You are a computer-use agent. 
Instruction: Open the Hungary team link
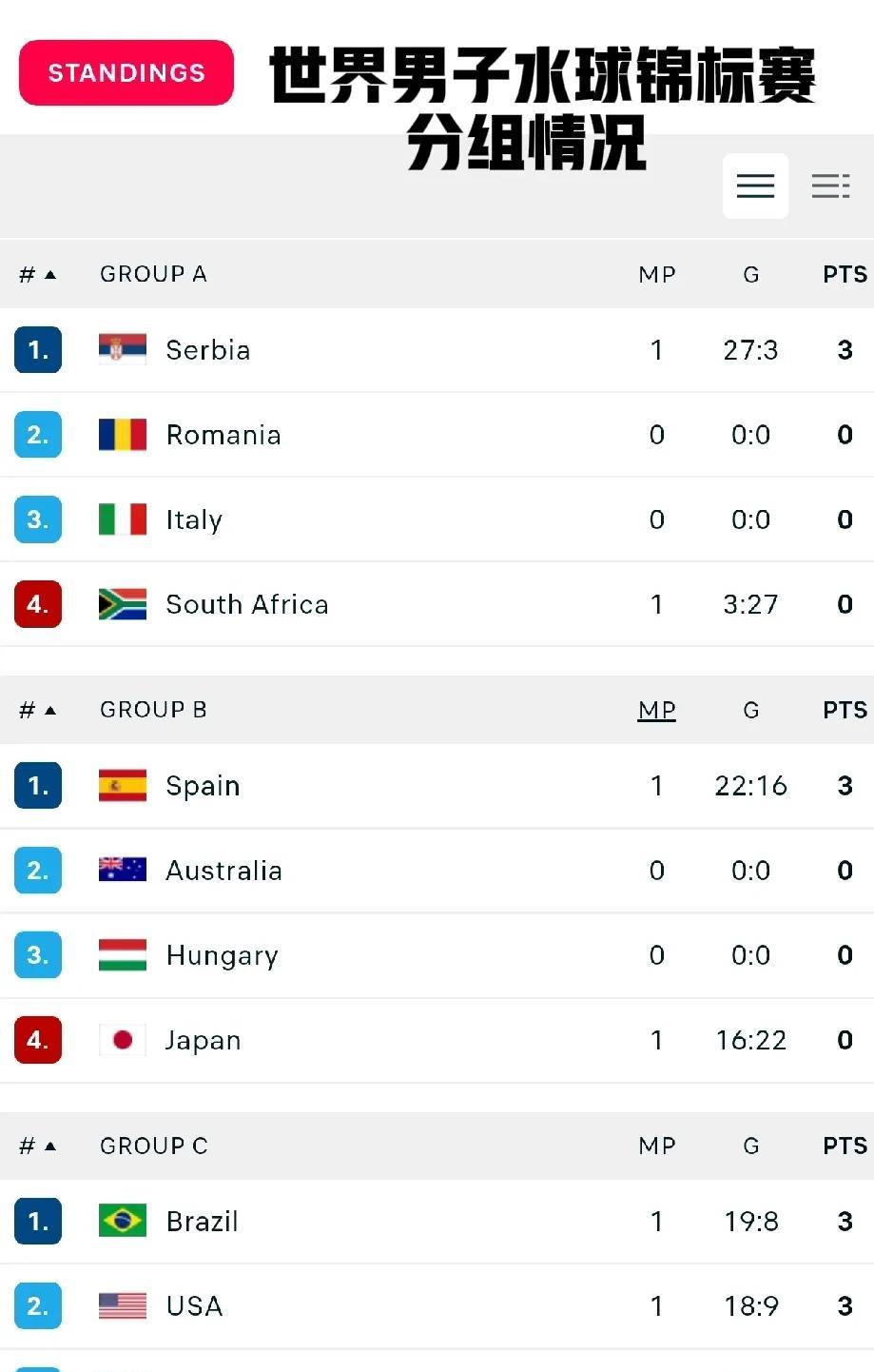click(222, 955)
